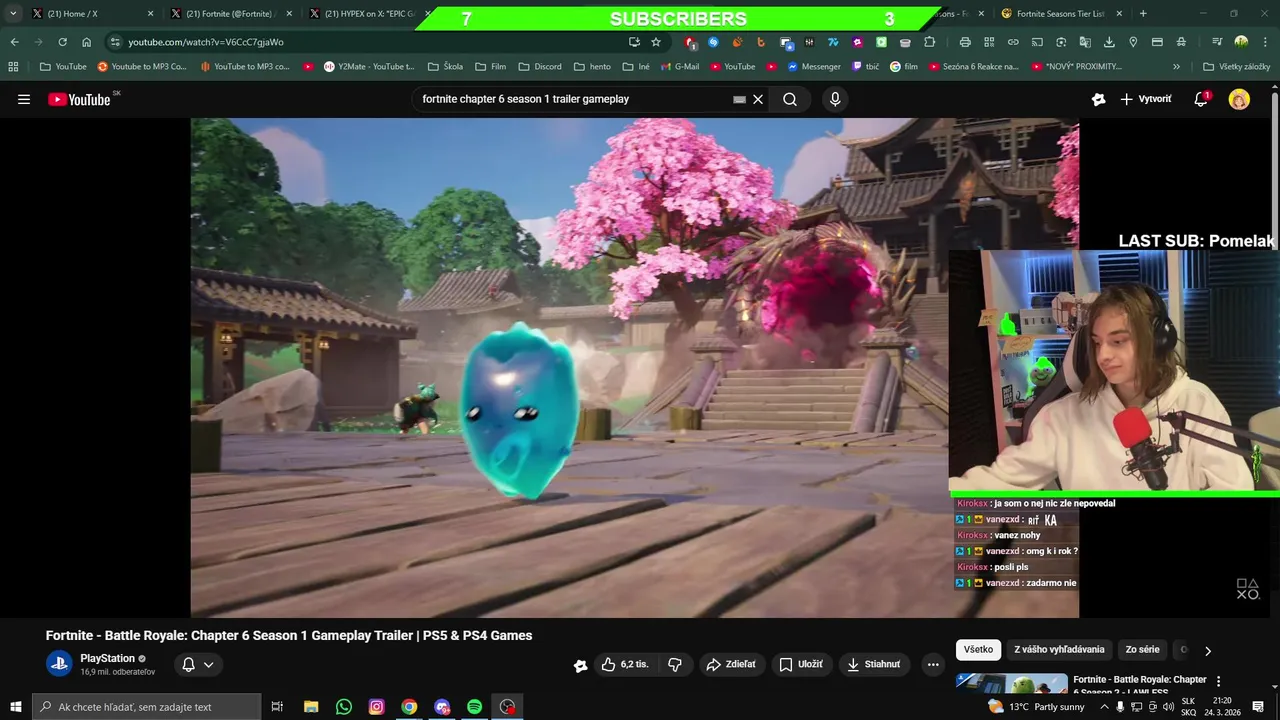Save the video via Uložiť
Image resolution: width=1280 pixels, height=720 pixels.
pyautogui.click(x=801, y=664)
